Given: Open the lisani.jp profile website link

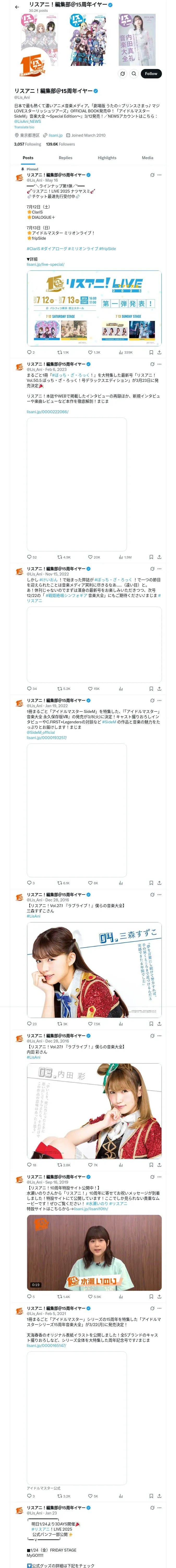Looking at the screenshot, I should coord(55,135).
